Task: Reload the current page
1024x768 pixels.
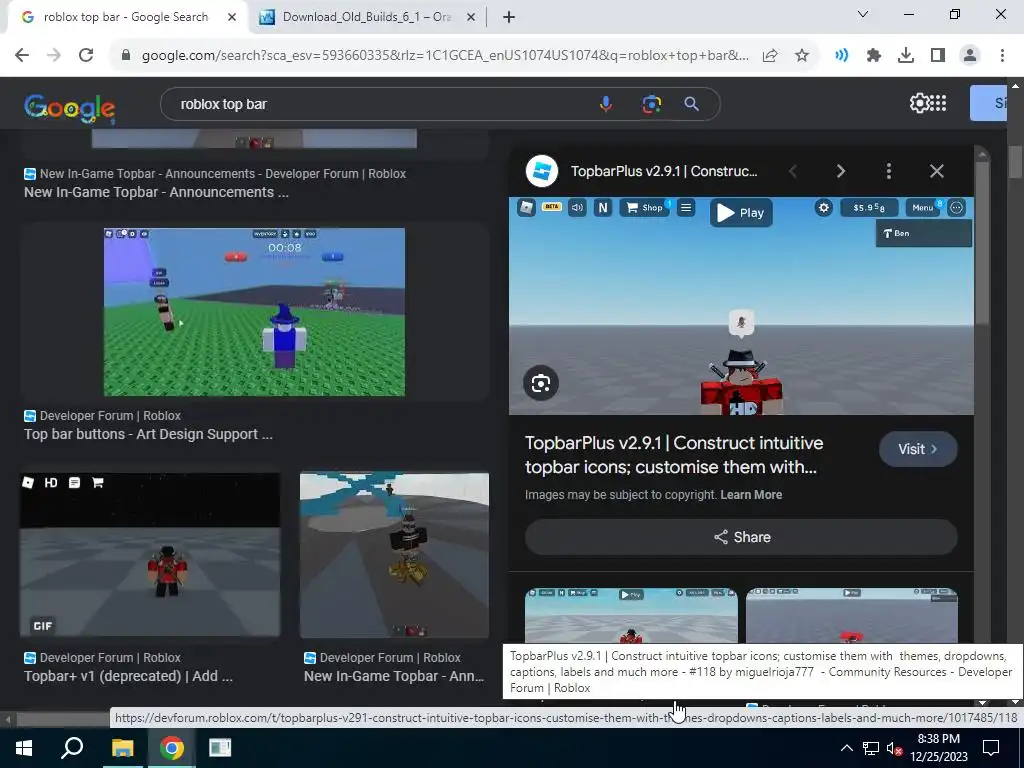Action: tap(86, 56)
